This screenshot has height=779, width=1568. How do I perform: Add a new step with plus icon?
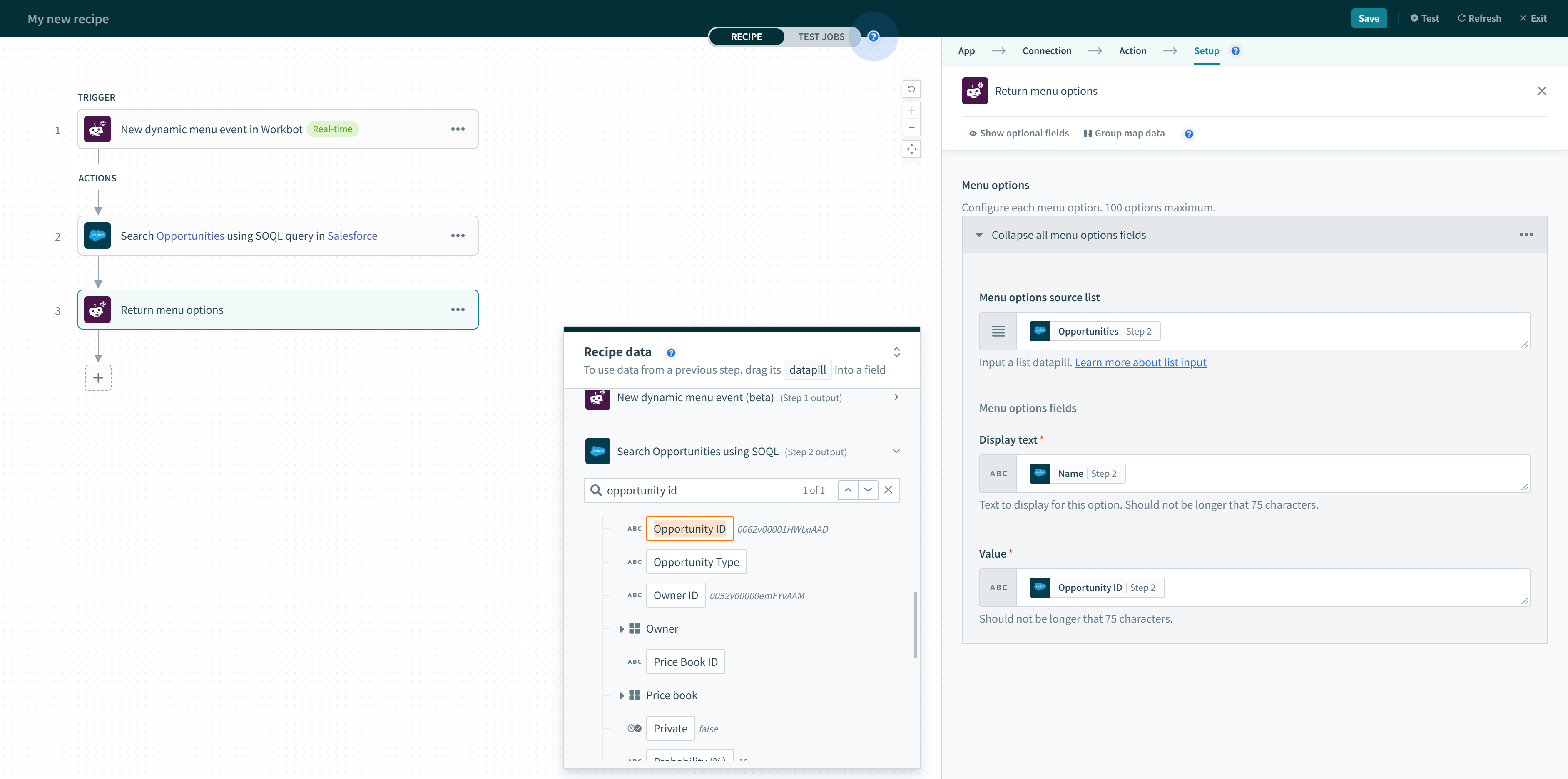[98, 378]
